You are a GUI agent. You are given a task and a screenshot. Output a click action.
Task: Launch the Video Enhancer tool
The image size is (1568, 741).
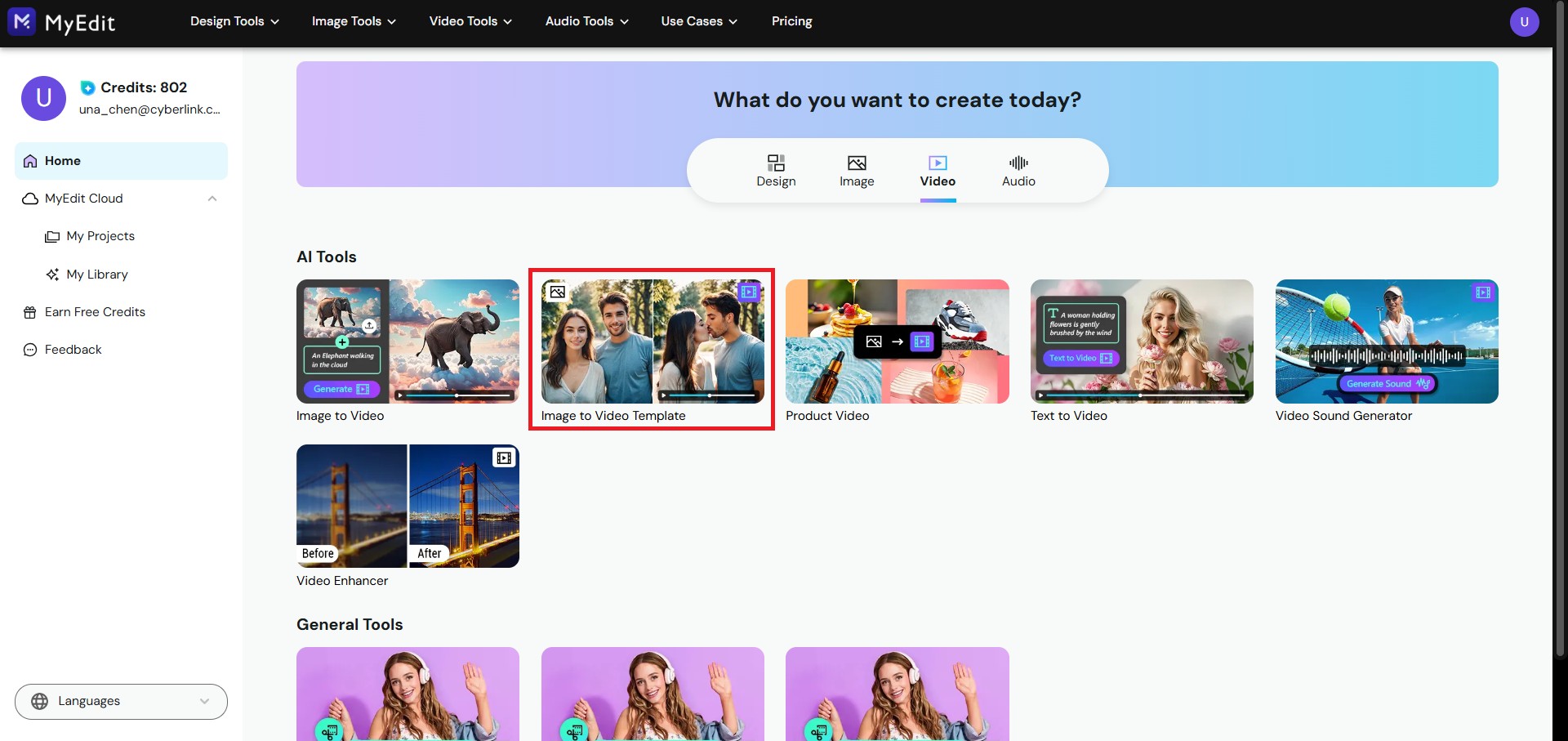coord(408,507)
